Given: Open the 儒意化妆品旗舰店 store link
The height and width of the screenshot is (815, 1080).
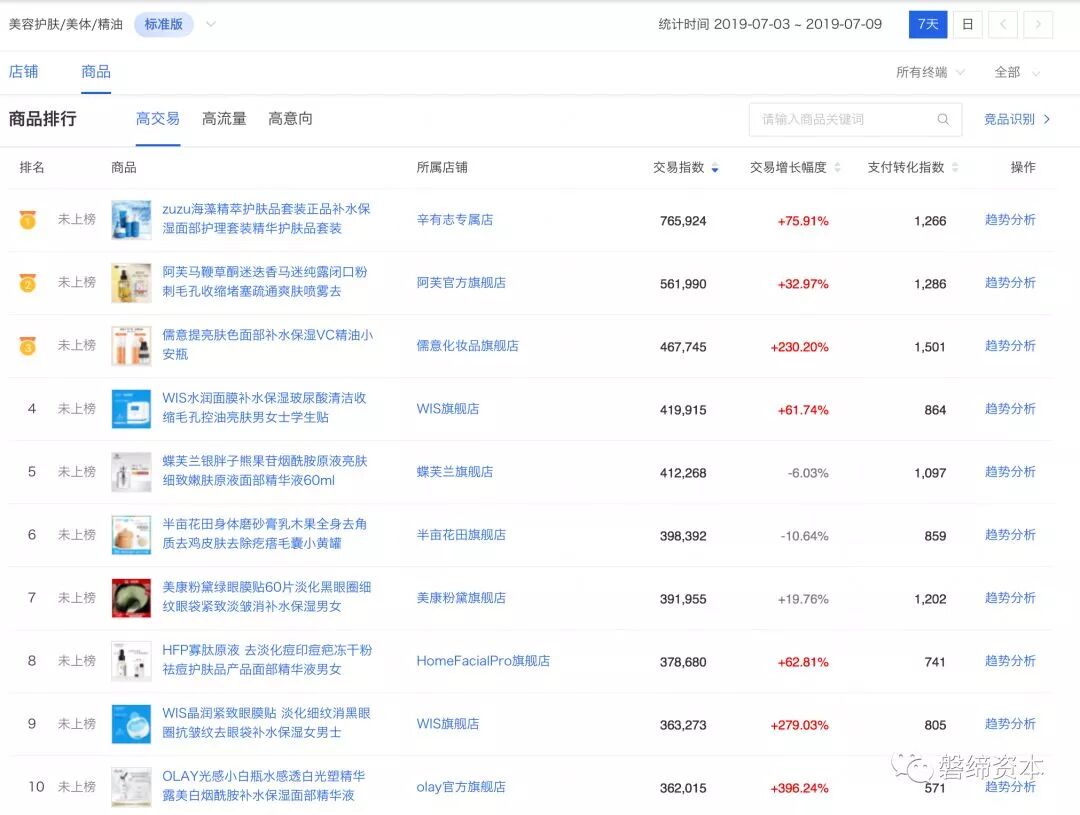Looking at the screenshot, I should [467, 346].
